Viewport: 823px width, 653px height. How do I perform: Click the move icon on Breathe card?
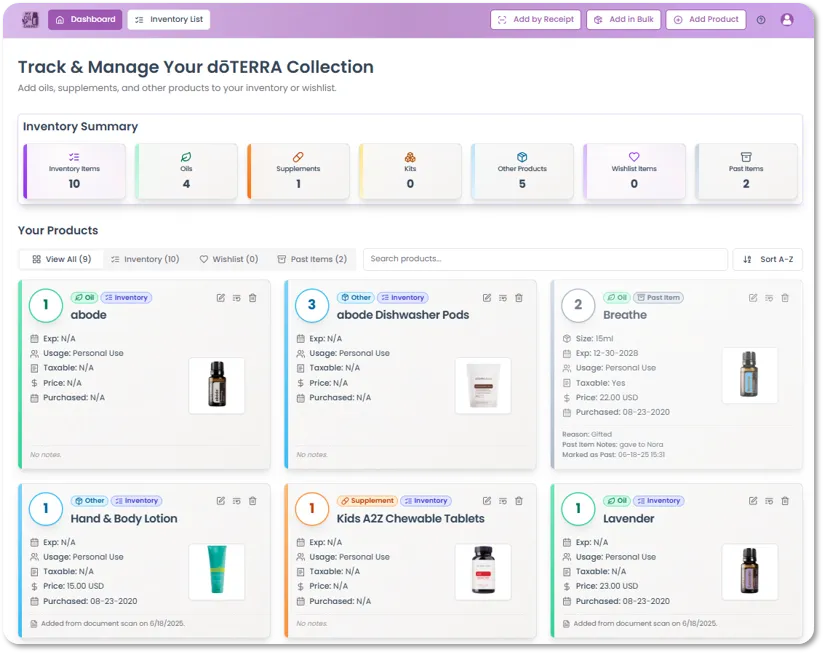(x=769, y=298)
